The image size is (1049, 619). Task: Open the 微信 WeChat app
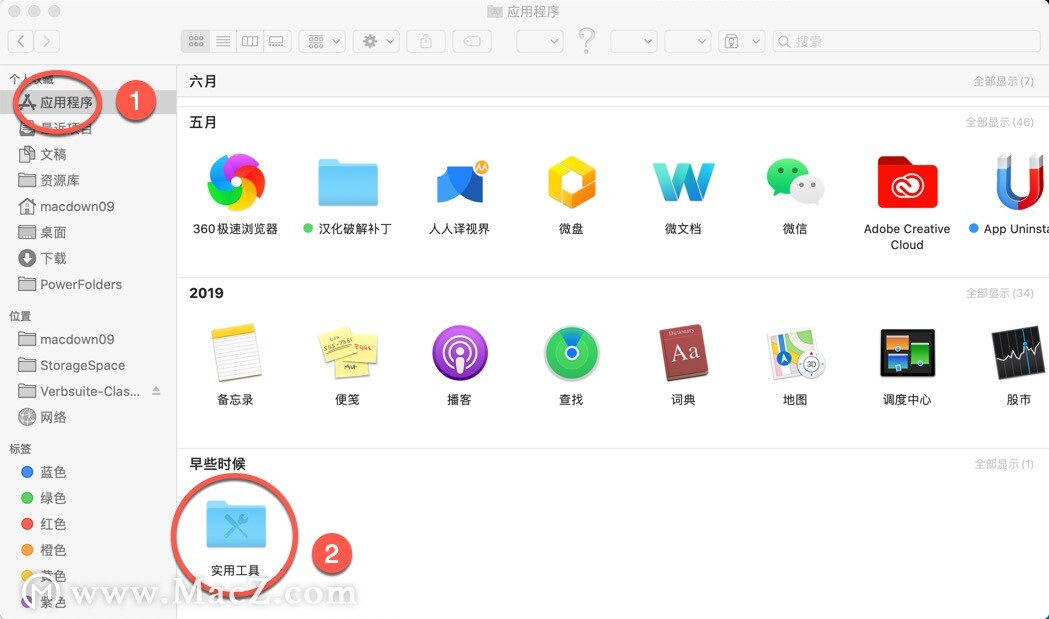[x=795, y=182]
